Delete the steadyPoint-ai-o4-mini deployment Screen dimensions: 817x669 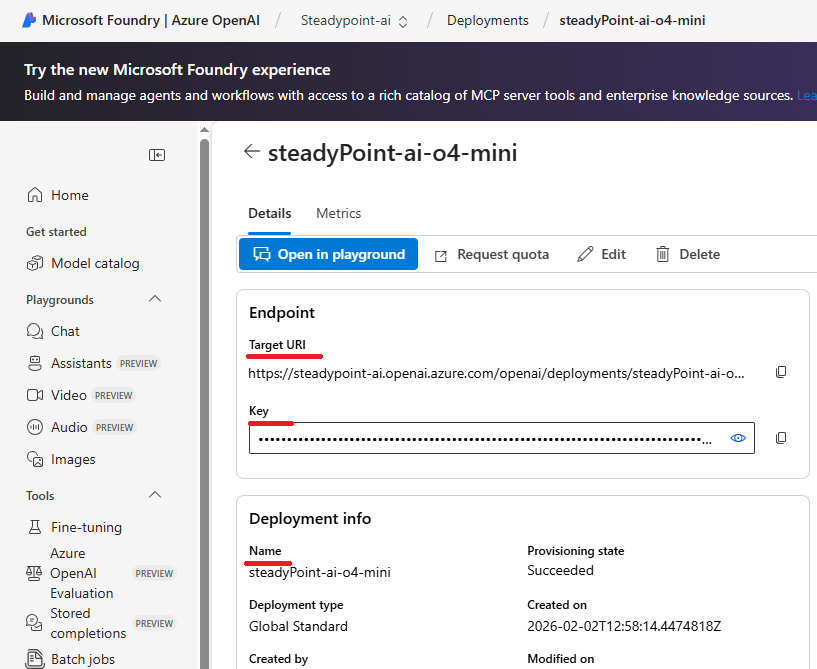[x=688, y=254]
